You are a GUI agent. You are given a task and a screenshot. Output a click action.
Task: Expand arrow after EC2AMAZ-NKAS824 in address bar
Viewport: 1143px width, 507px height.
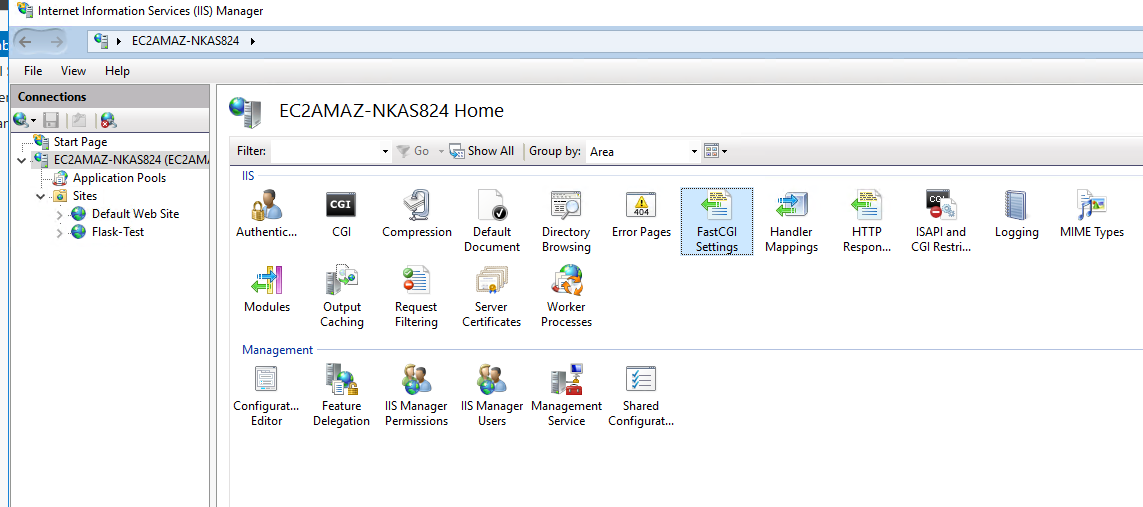(253, 42)
